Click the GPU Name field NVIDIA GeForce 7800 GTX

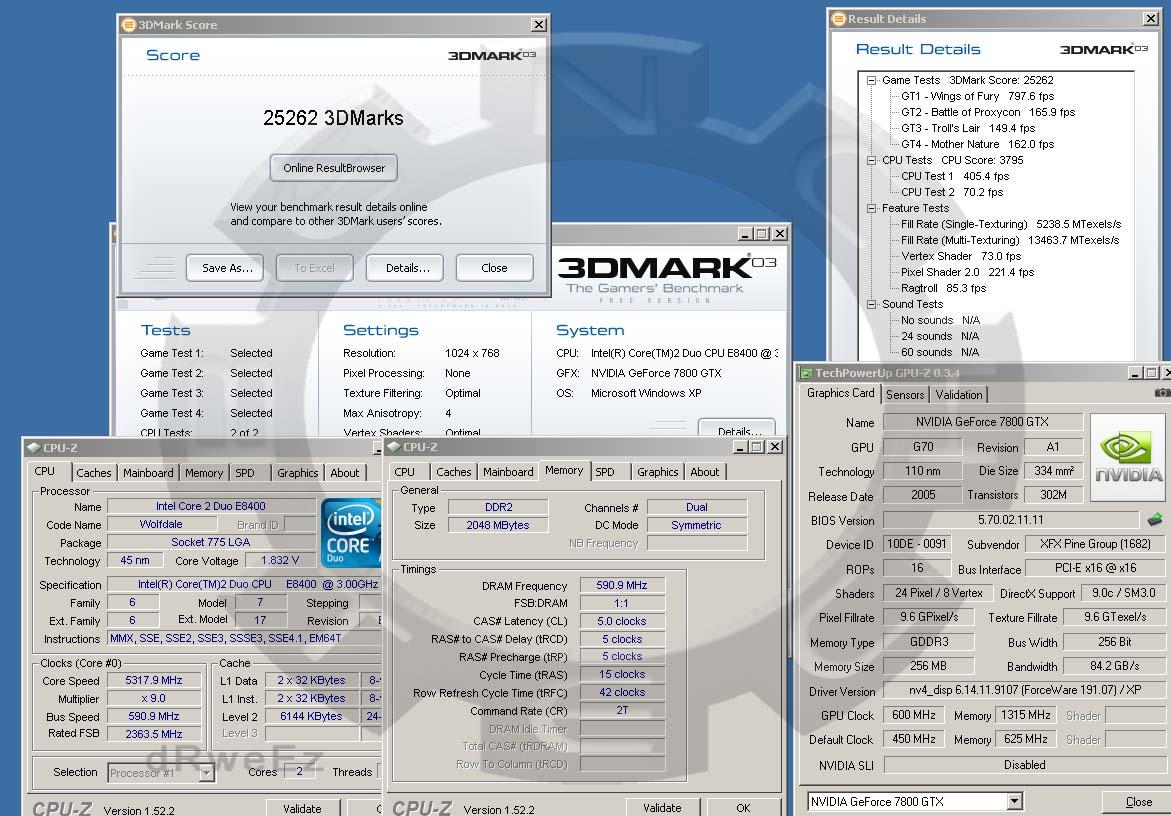click(x=982, y=422)
